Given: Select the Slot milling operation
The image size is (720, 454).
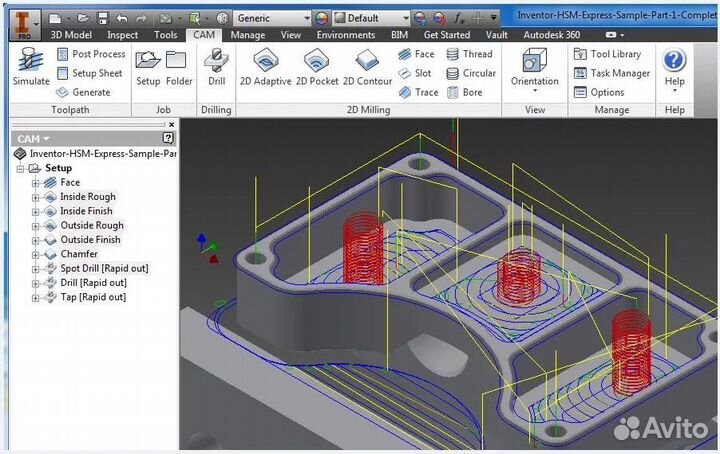Looking at the screenshot, I should coord(415,73).
